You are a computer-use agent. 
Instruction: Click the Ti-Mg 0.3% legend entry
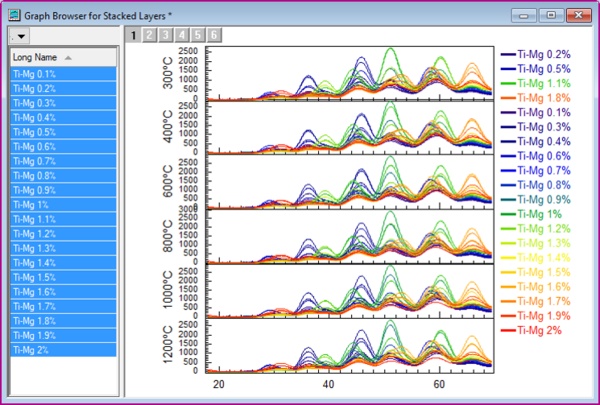click(x=536, y=127)
